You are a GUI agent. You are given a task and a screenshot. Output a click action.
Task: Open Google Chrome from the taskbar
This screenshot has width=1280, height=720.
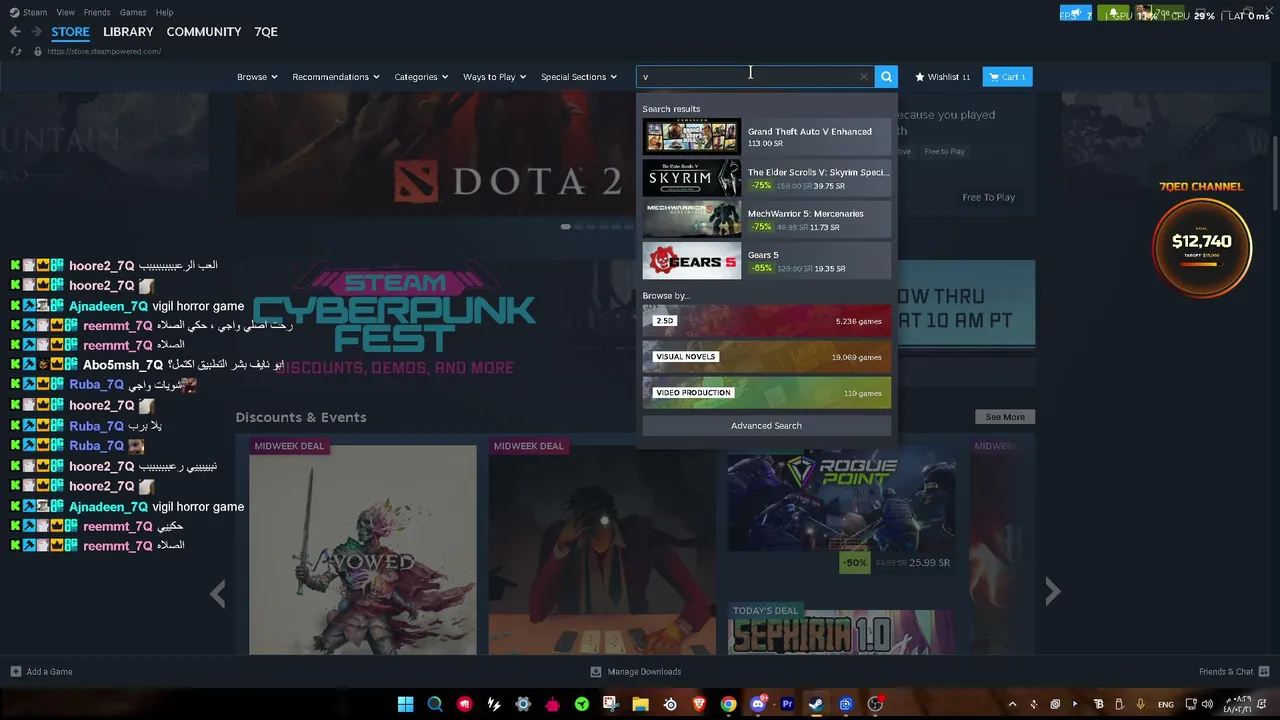click(x=728, y=704)
